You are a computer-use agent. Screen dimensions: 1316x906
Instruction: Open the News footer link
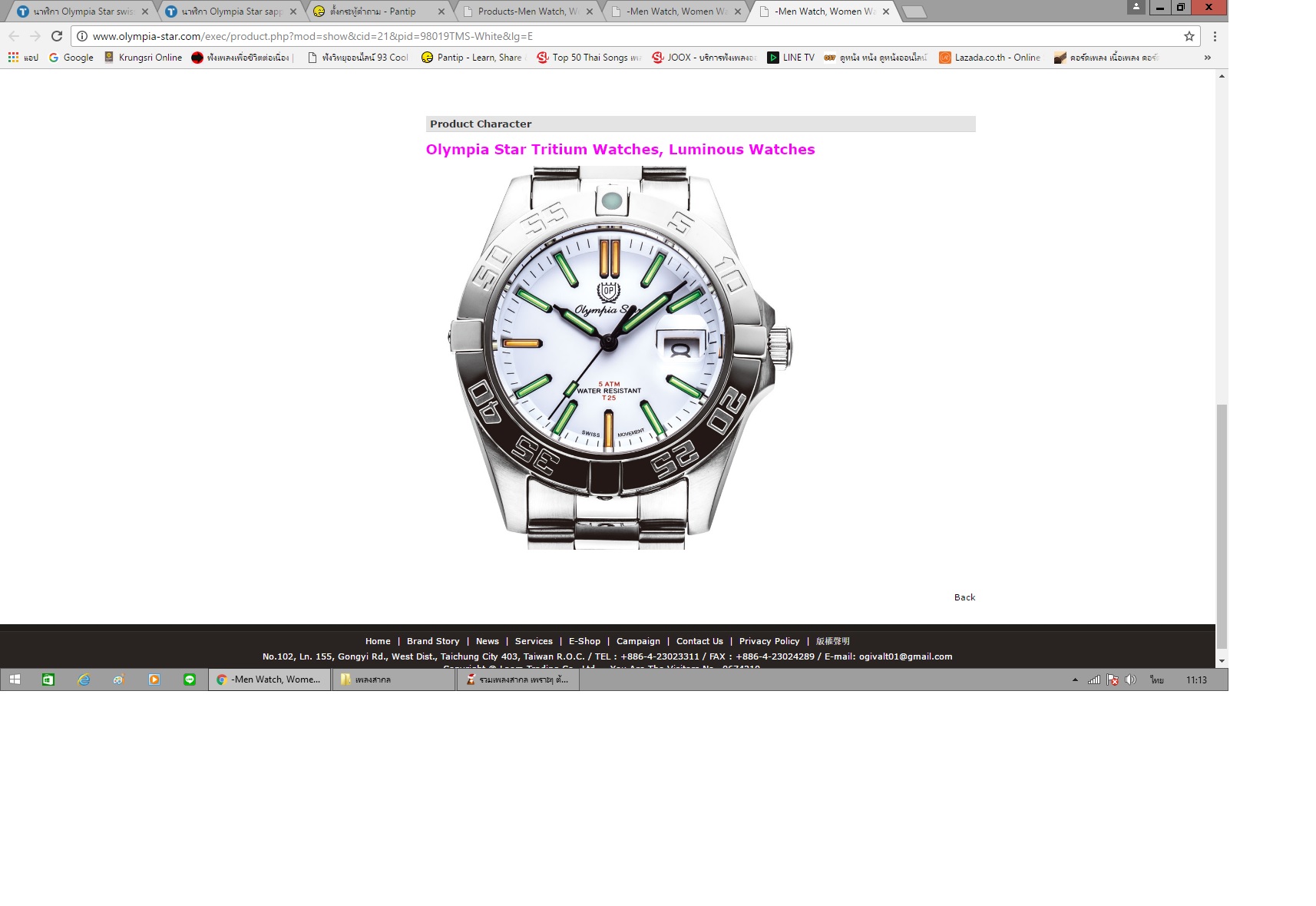pyautogui.click(x=487, y=641)
